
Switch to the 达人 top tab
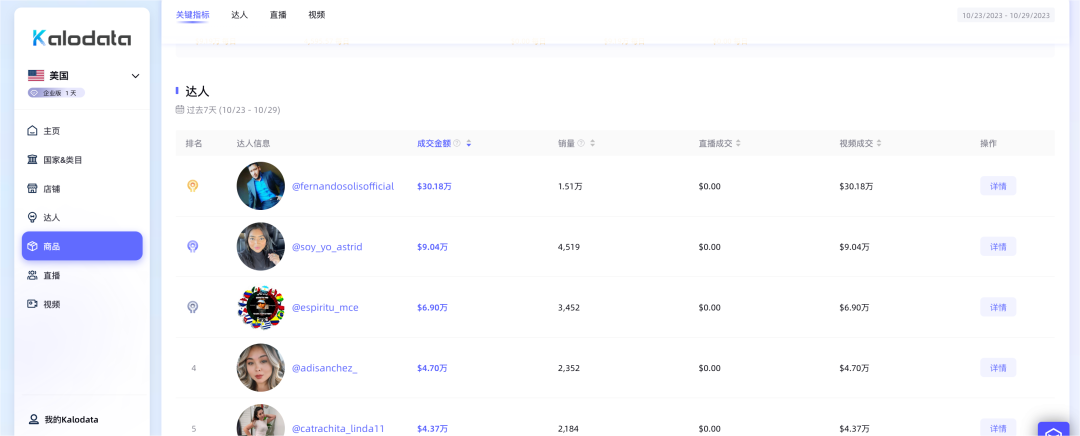click(x=240, y=14)
